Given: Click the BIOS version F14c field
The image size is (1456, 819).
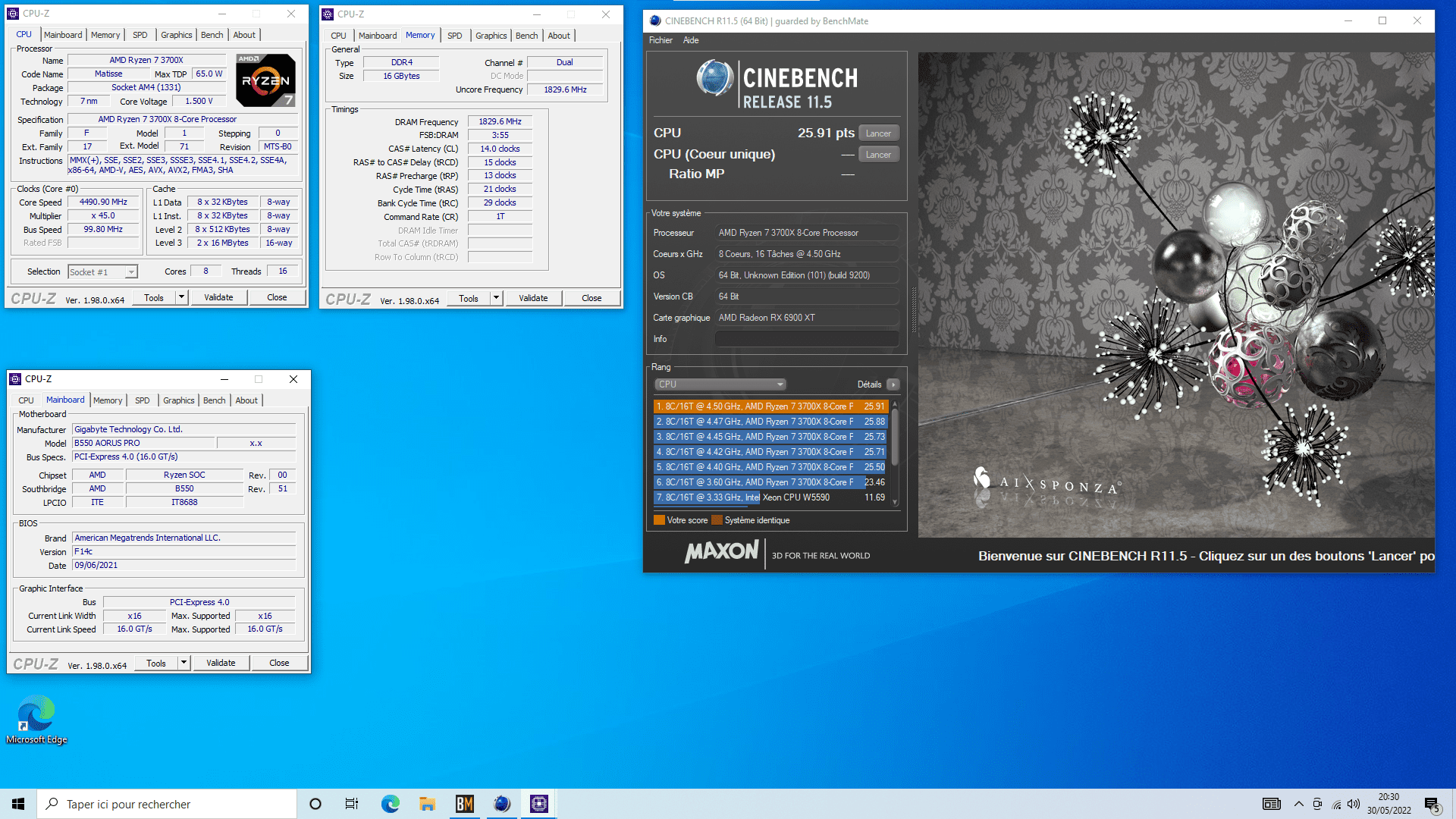Looking at the screenshot, I should point(184,551).
